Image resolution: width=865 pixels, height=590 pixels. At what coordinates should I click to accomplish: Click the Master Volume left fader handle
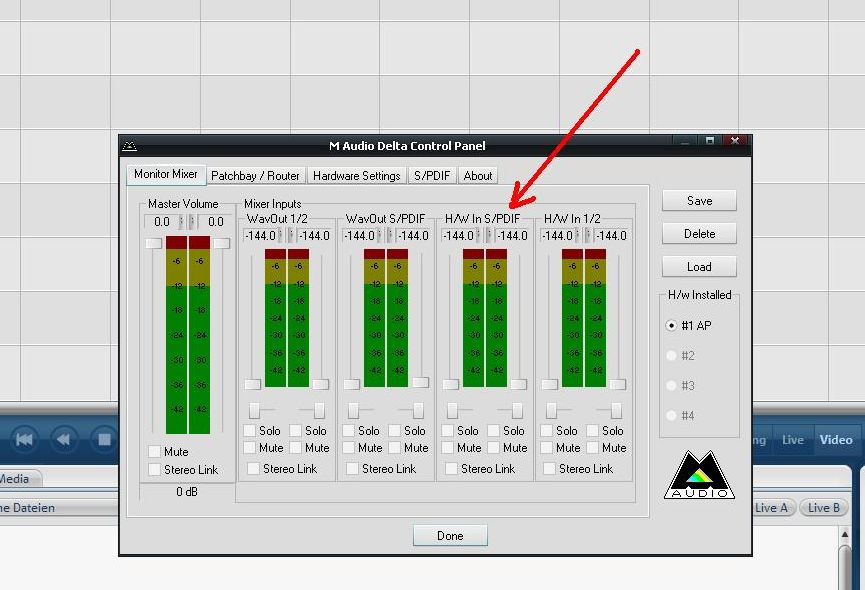pyautogui.click(x=153, y=243)
